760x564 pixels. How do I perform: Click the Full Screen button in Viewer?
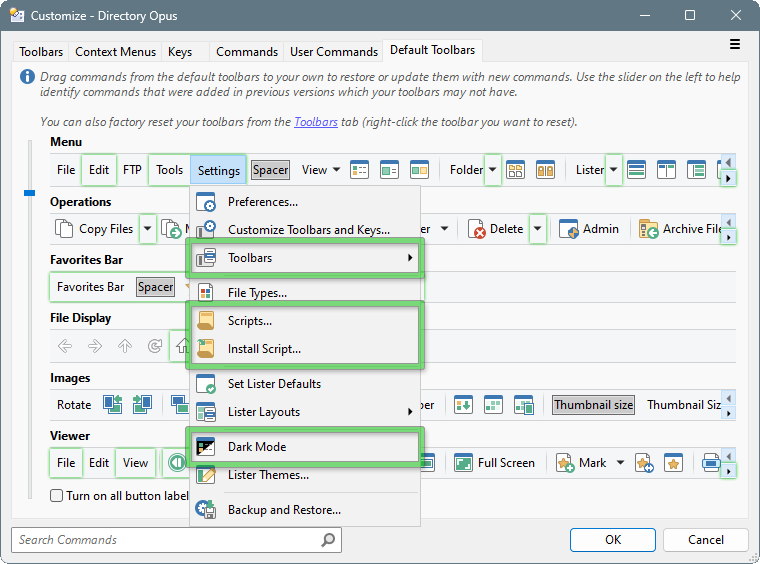pyautogui.click(x=494, y=463)
